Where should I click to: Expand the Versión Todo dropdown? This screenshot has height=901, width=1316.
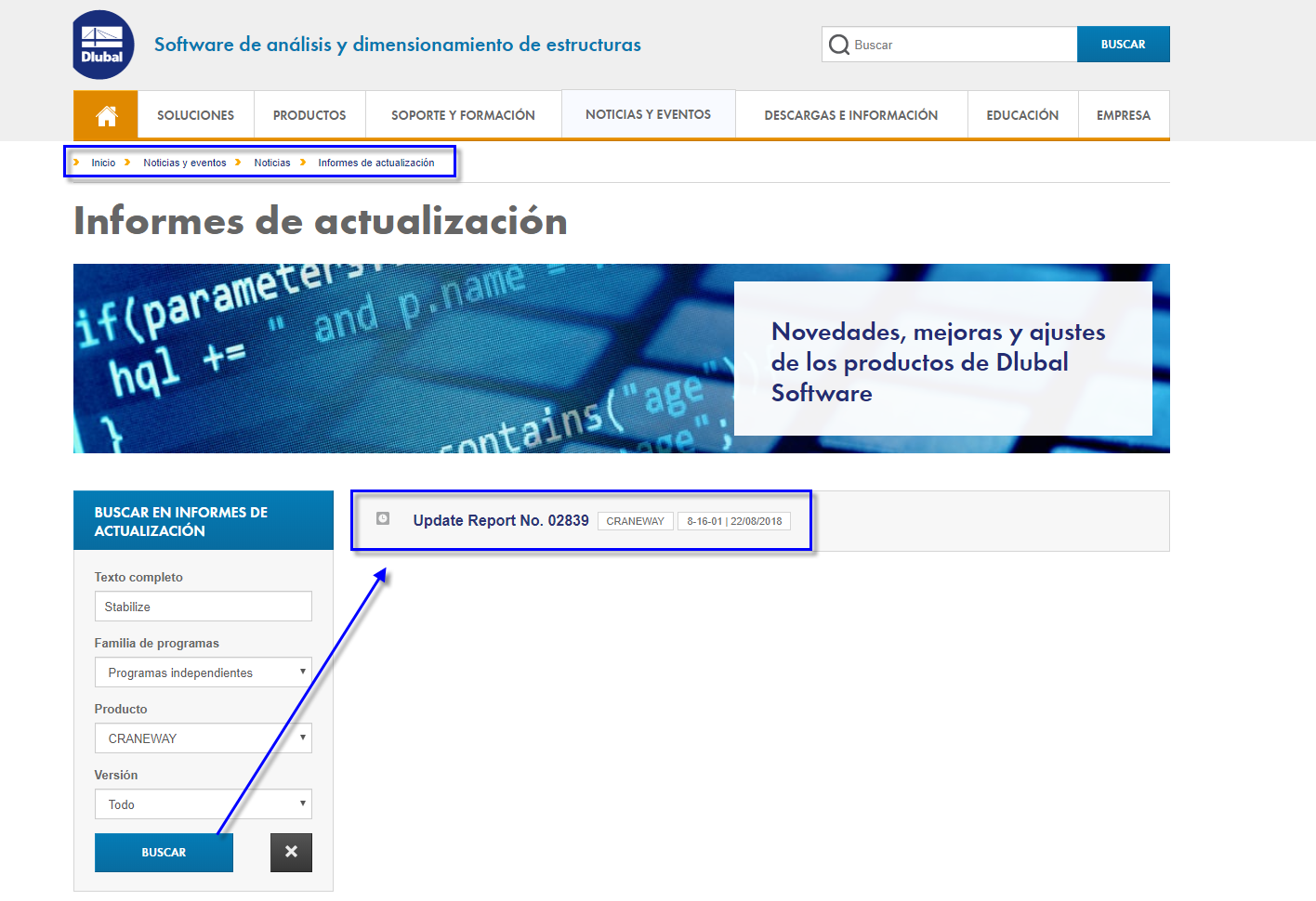pyautogui.click(x=204, y=804)
